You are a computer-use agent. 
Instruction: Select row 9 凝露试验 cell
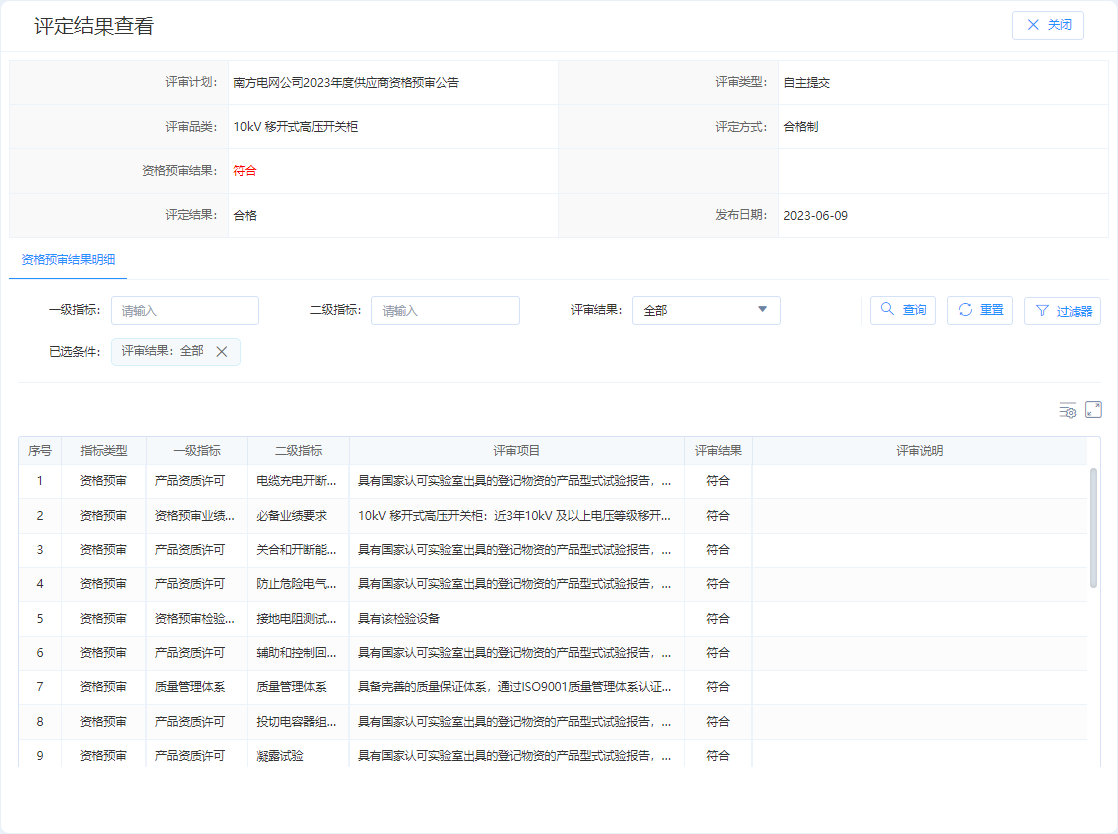click(280, 756)
